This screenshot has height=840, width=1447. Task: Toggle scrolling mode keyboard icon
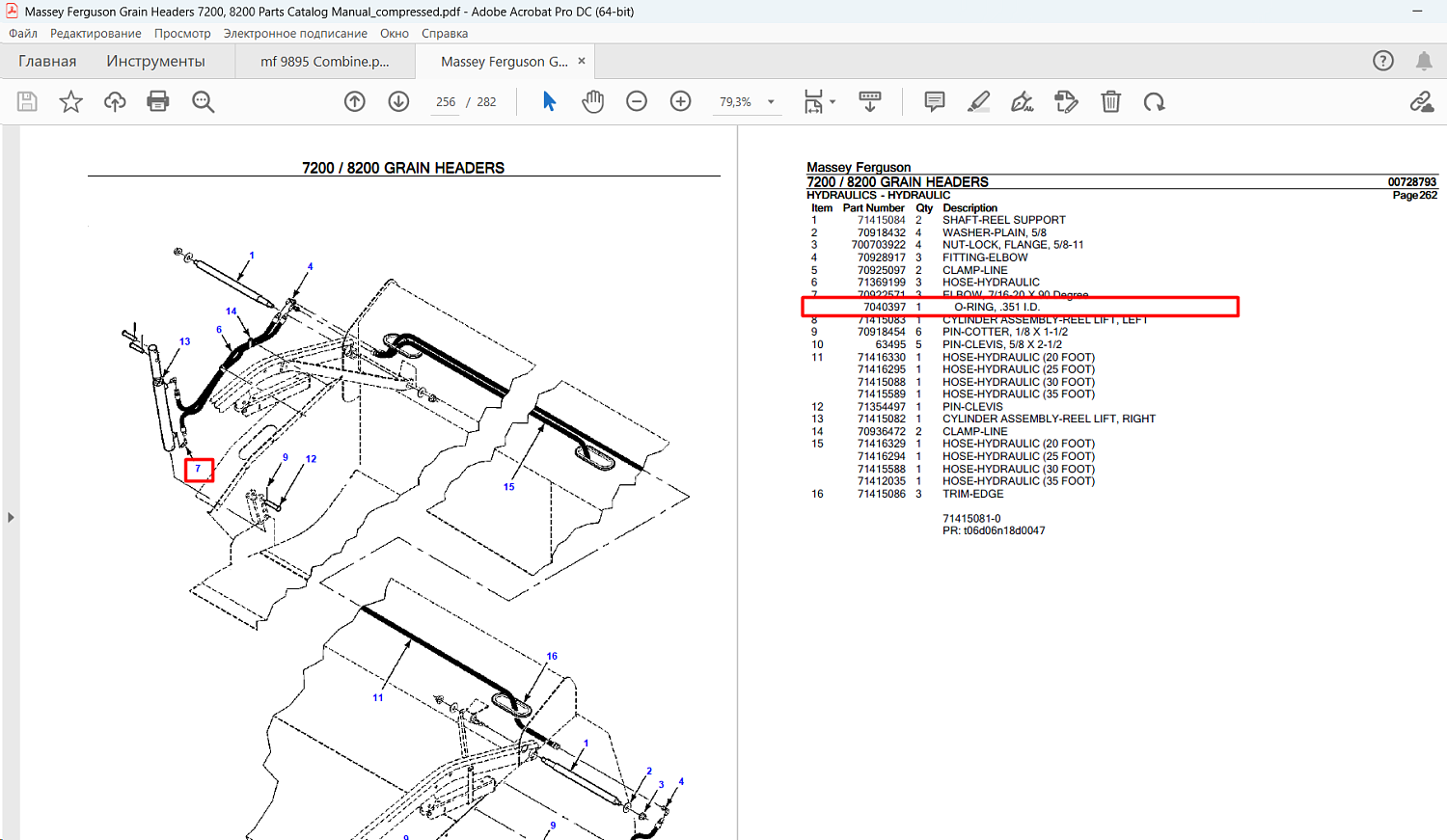coord(870,101)
